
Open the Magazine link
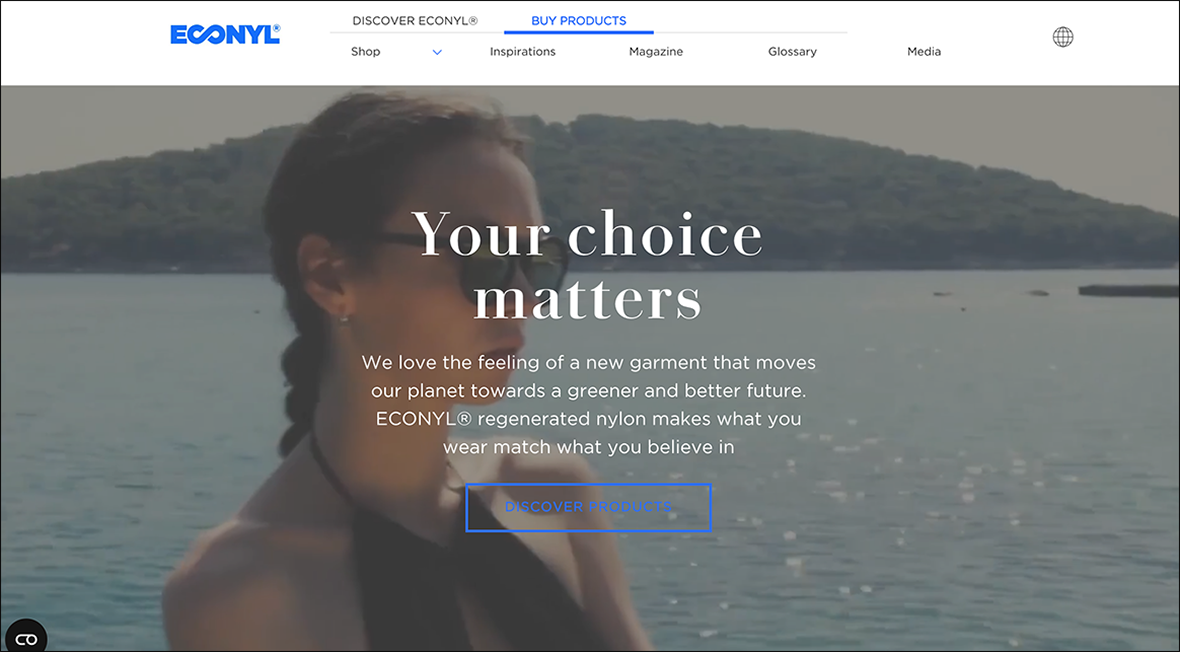(x=656, y=51)
